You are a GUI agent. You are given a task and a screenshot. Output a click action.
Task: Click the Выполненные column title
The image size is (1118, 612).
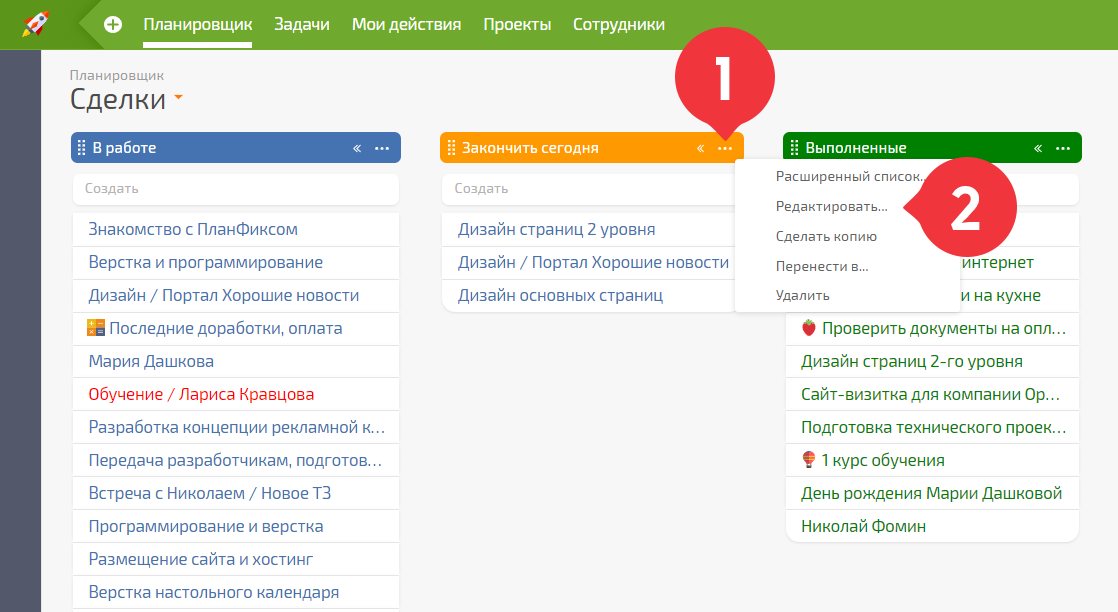coord(856,148)
